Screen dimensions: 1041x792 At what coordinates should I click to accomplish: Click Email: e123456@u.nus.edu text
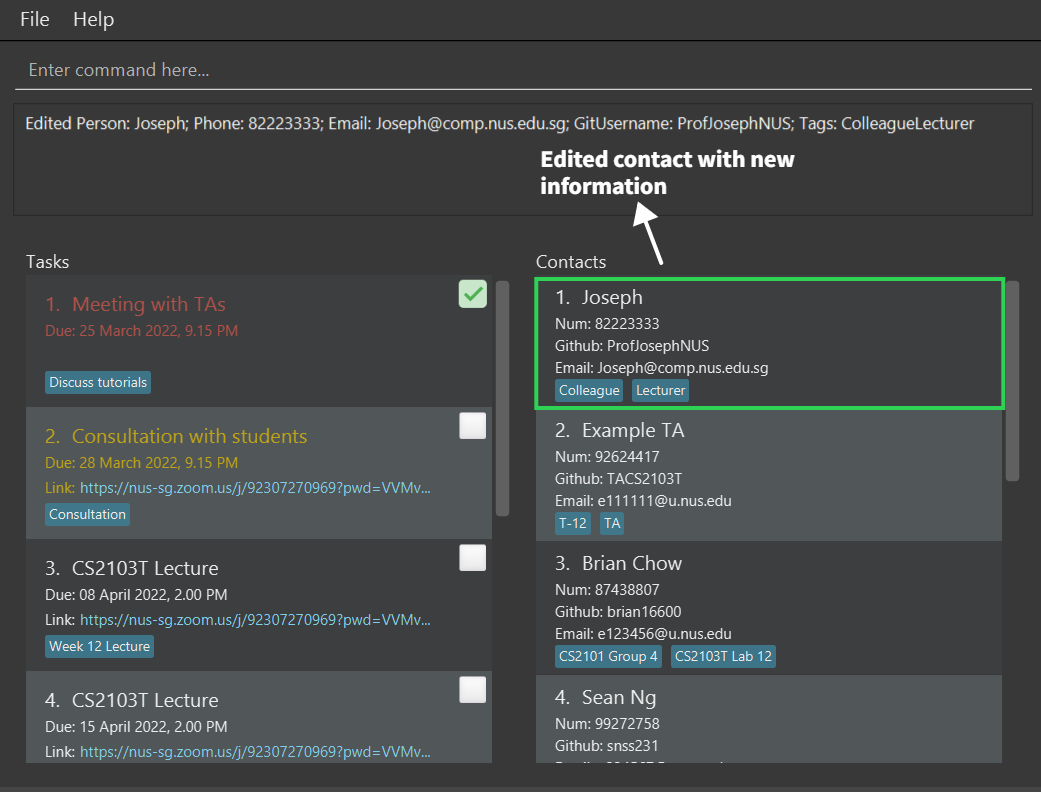click(643, 634)
